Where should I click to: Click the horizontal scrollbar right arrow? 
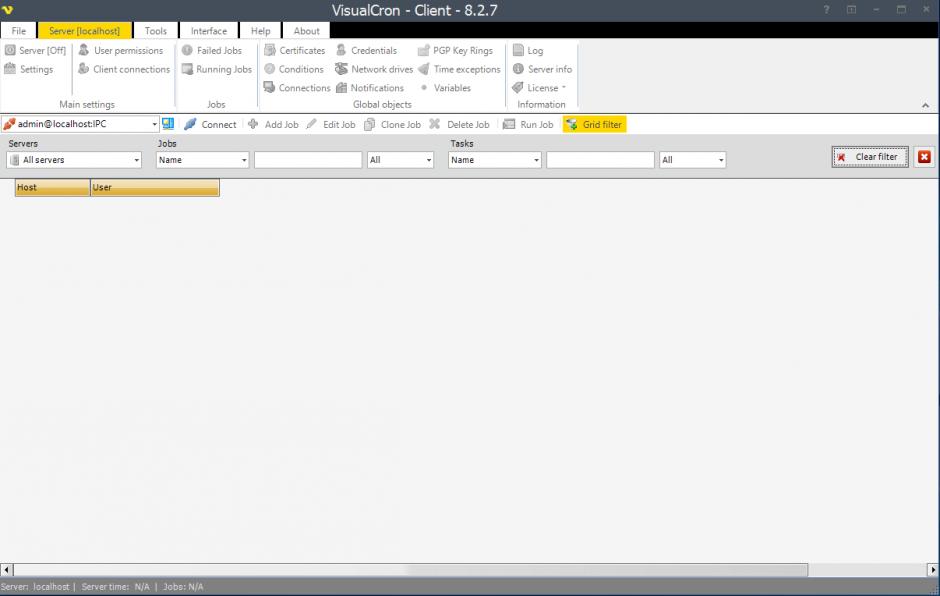click(933, 570)
